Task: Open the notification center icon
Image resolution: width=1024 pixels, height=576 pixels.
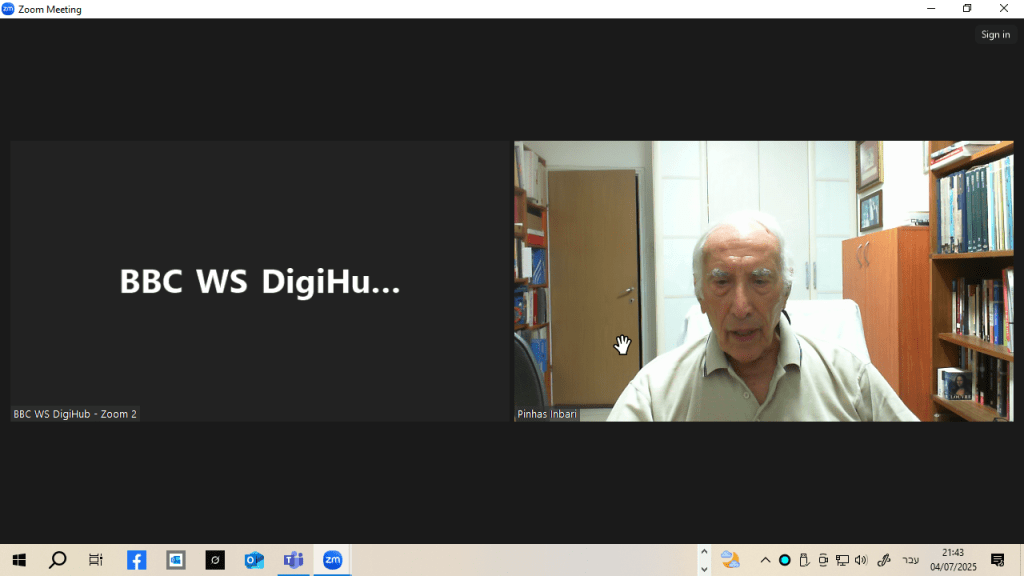Action: tap(997, 560)
